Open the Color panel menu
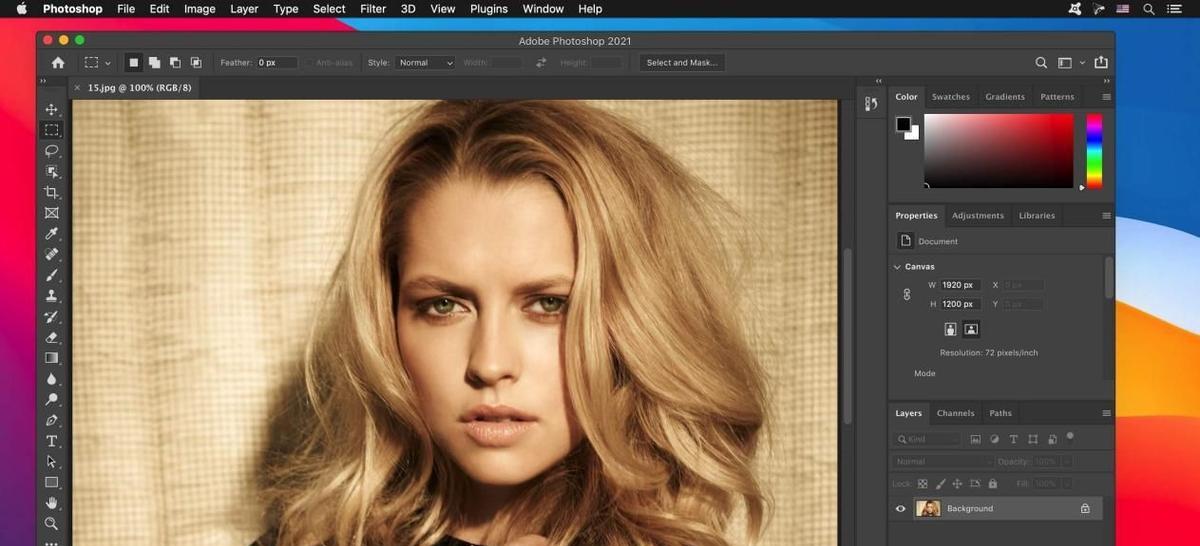Image resolution: width=1200 pixels, height=546 pixels. pyautogui.click(x=1106, y=97)
